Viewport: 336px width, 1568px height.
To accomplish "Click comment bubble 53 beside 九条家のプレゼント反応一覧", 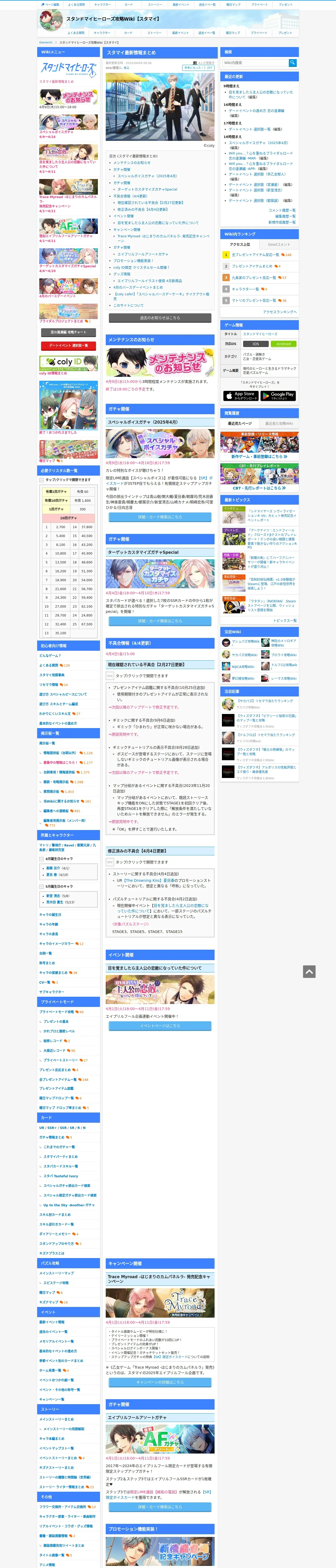I will pos(282,278).
